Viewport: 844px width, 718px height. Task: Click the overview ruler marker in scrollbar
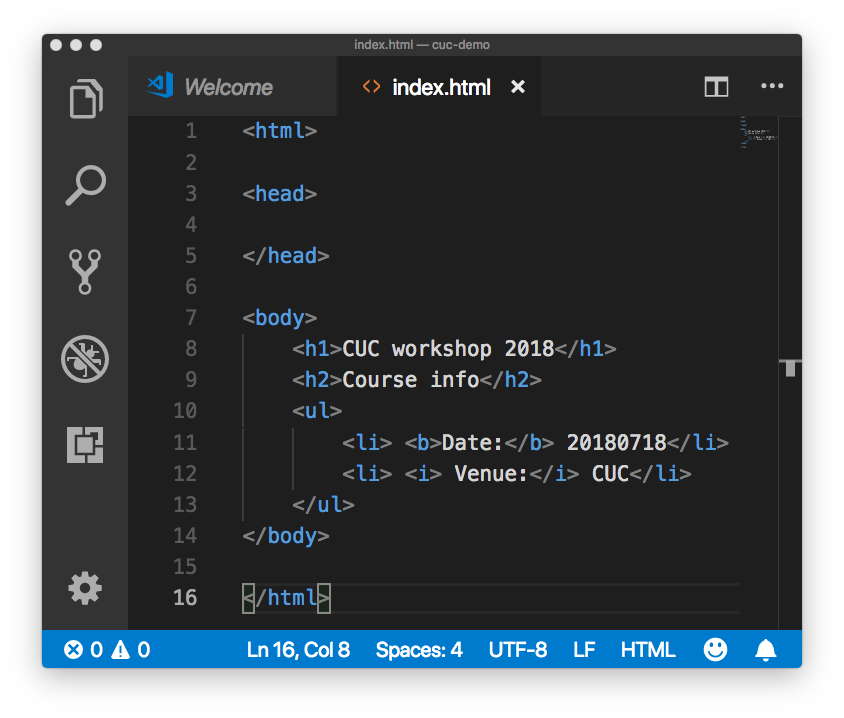(x=790, y=368)
